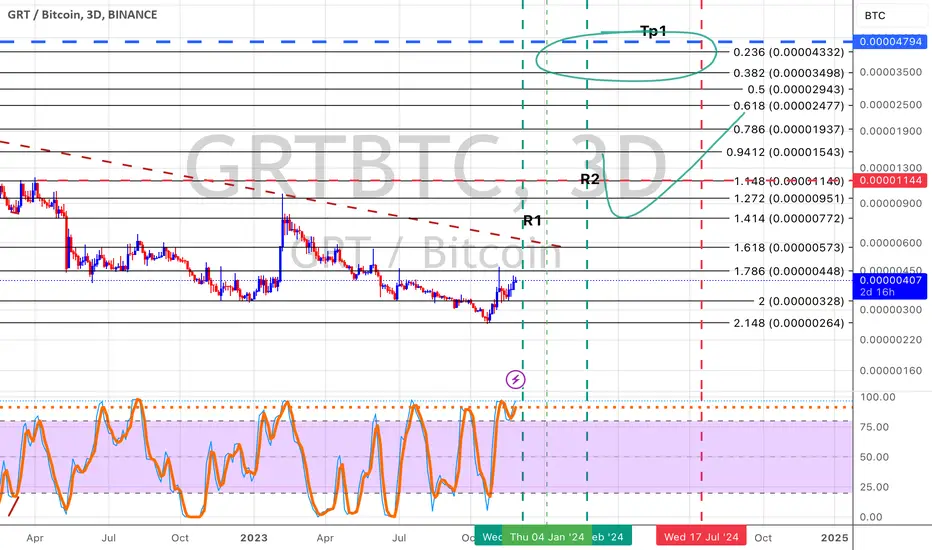Image resolution: width=932 pixels, height=550 pixels.
Task: Click the R2 text annotation
Action: click(590, 179)
